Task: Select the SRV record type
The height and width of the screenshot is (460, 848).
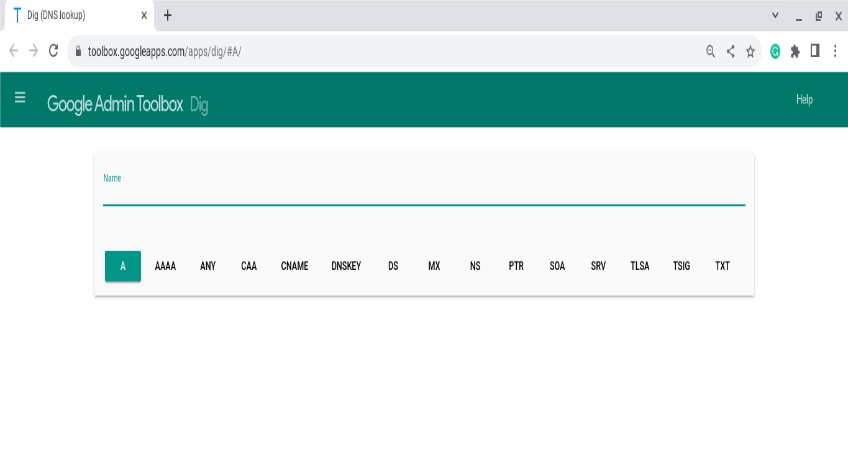Action: coord(598,266)
